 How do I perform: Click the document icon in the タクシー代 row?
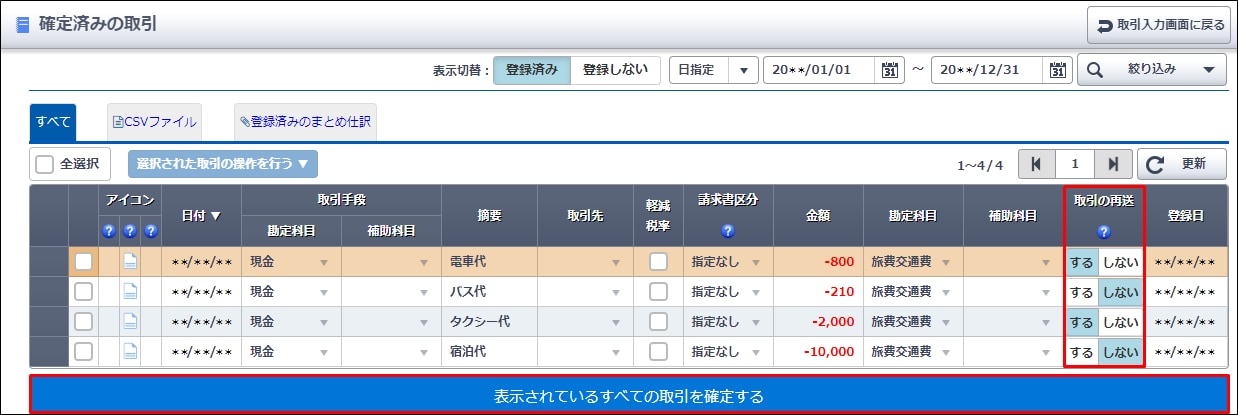point(129,322)
